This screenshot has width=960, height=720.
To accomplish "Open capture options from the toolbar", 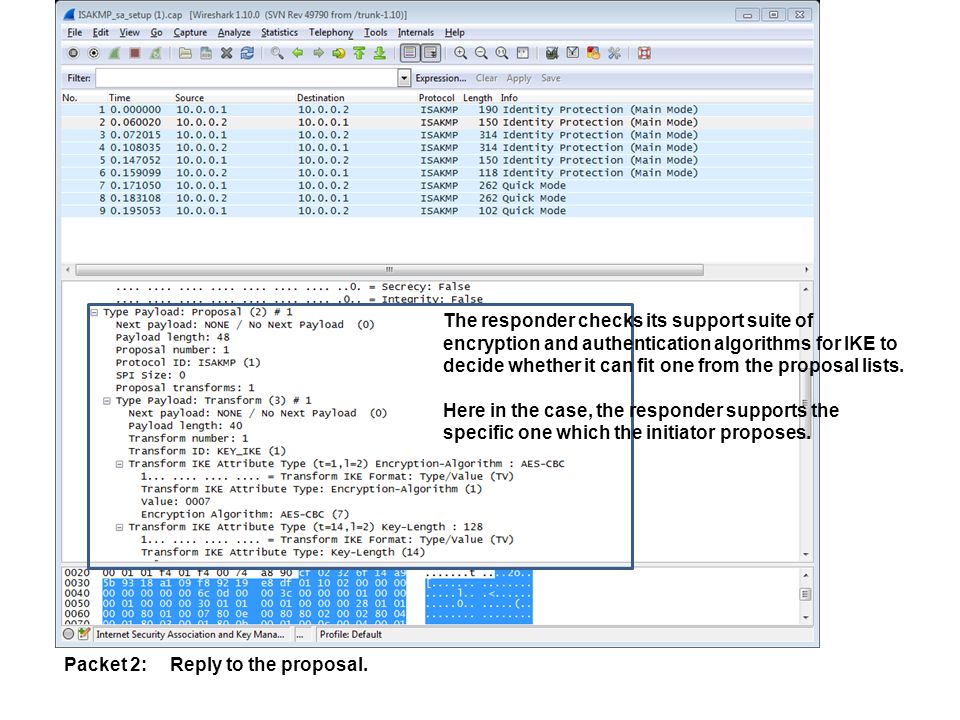I will (x=94, y=53).
